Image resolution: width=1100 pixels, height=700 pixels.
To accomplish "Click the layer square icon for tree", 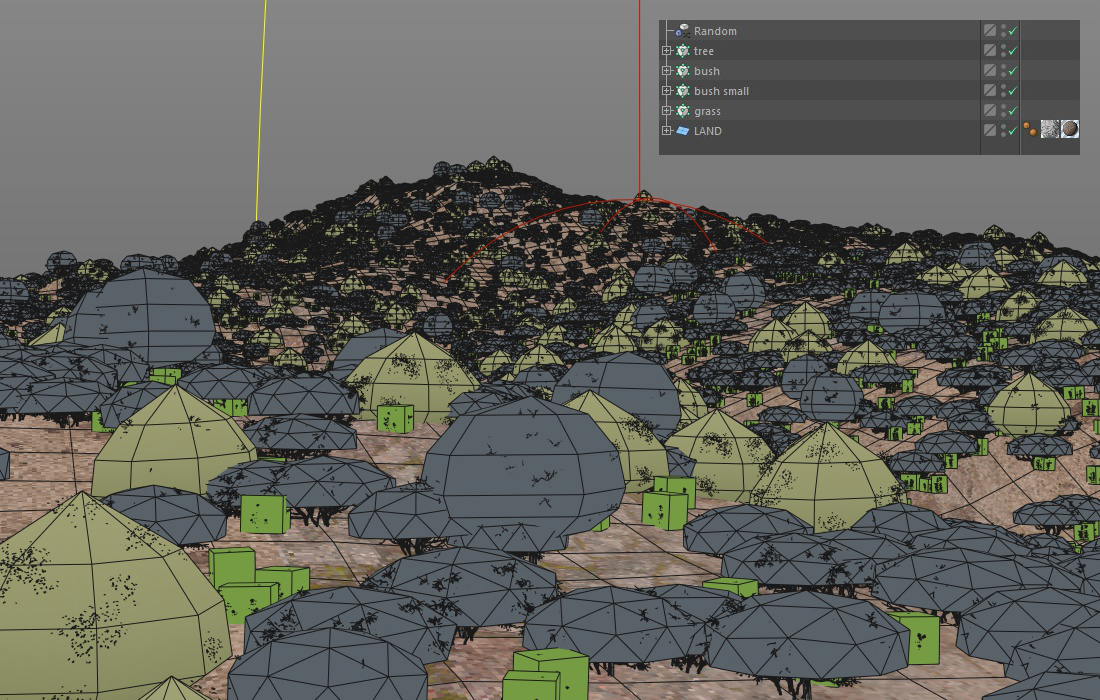I will point(989,51).
